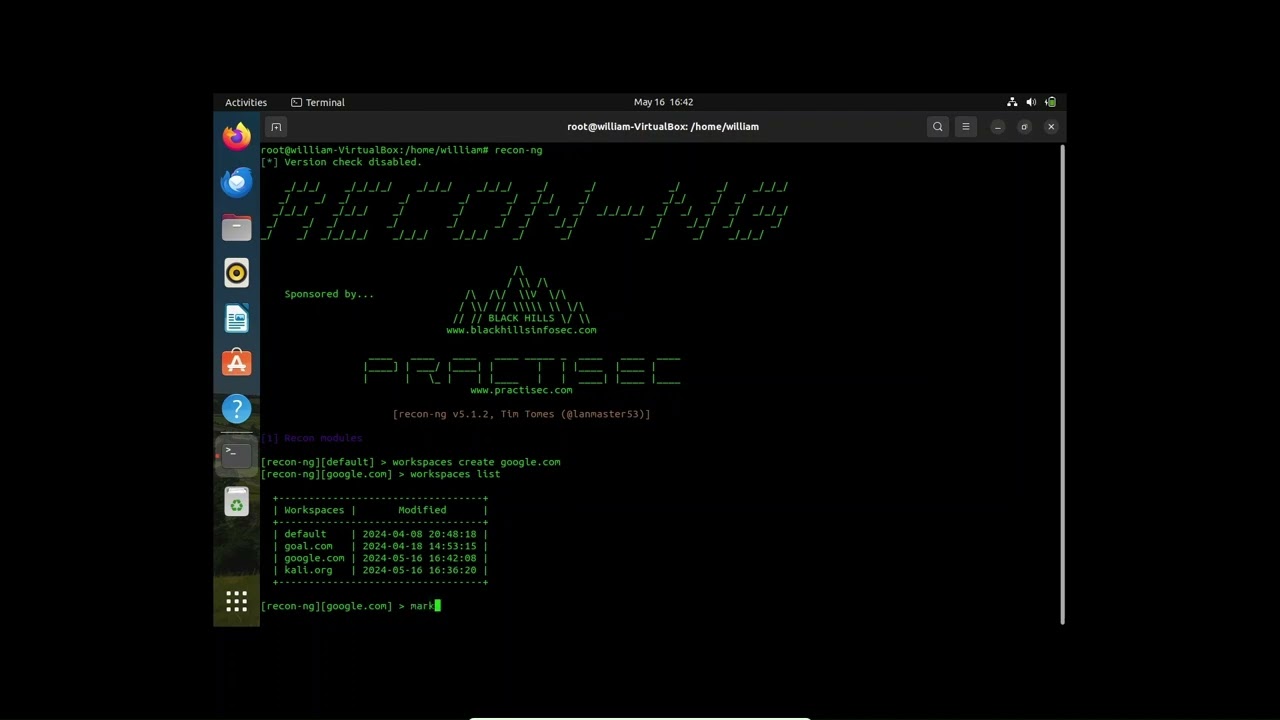This screenshot has height=720, width=1280.
Task: Select the 'default' workspace row
Action: (380, 534)
